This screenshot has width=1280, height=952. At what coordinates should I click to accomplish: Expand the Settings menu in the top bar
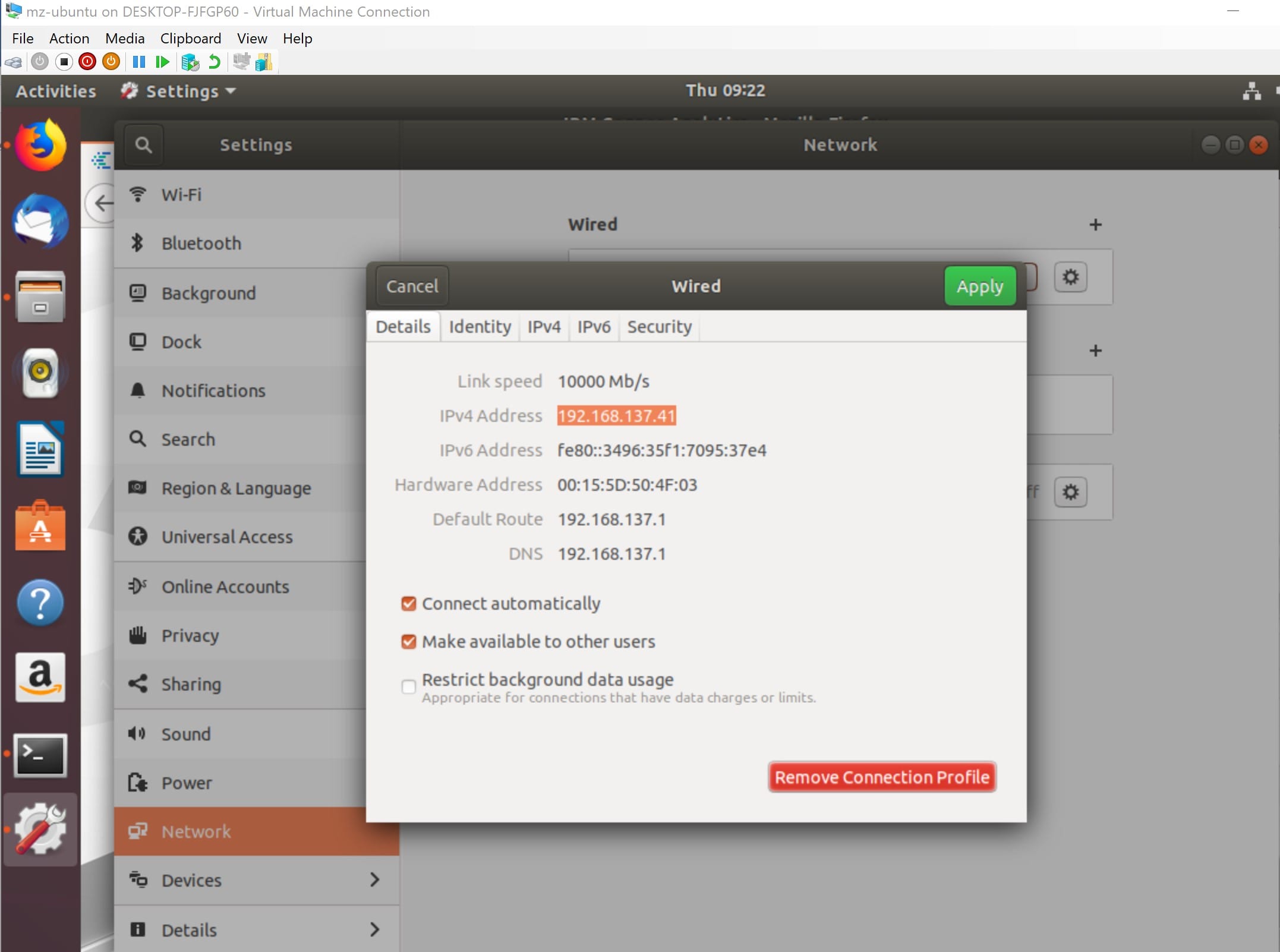pos(178,91)
